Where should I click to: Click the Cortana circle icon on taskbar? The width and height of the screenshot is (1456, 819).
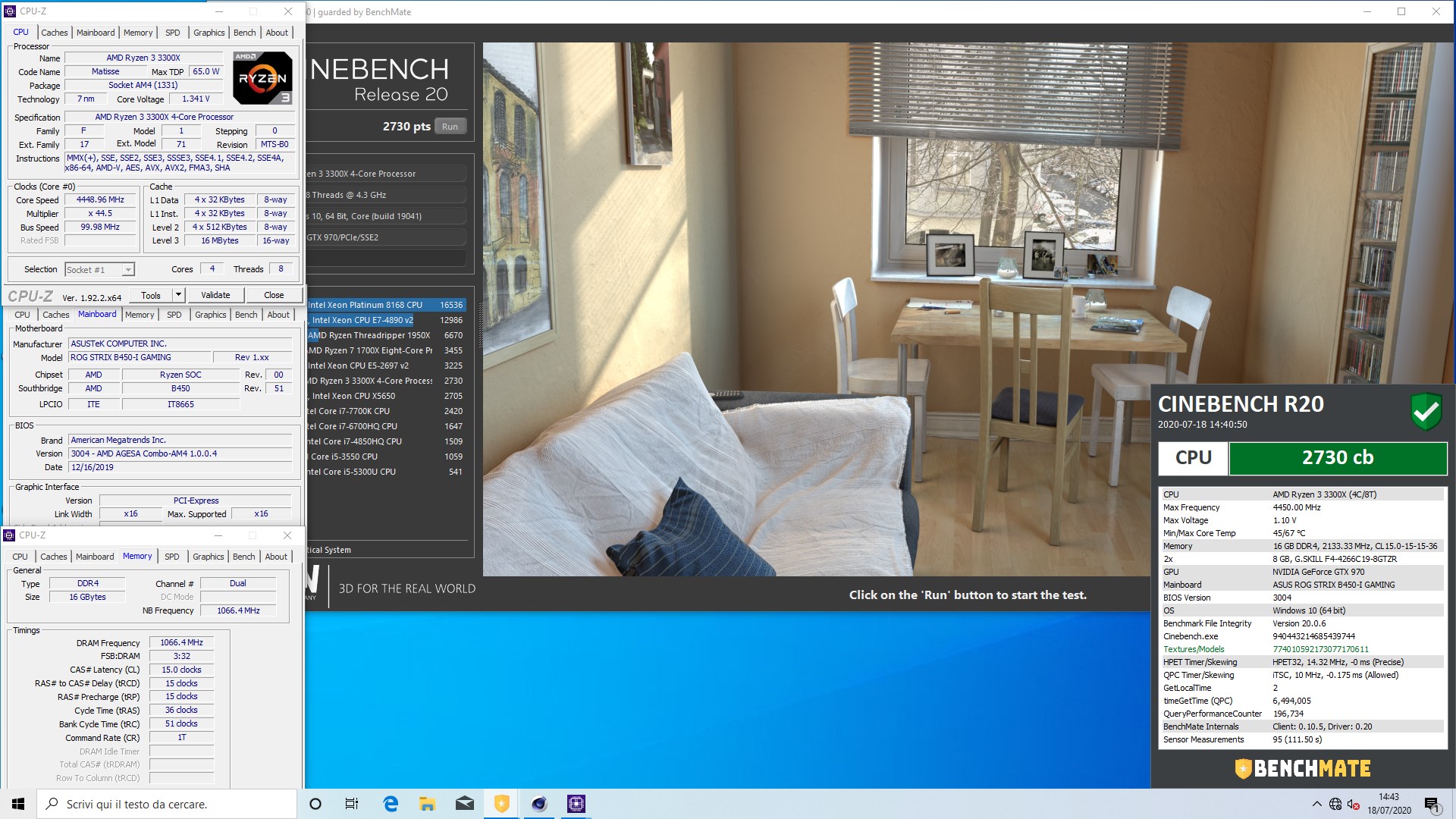(315, 804)
